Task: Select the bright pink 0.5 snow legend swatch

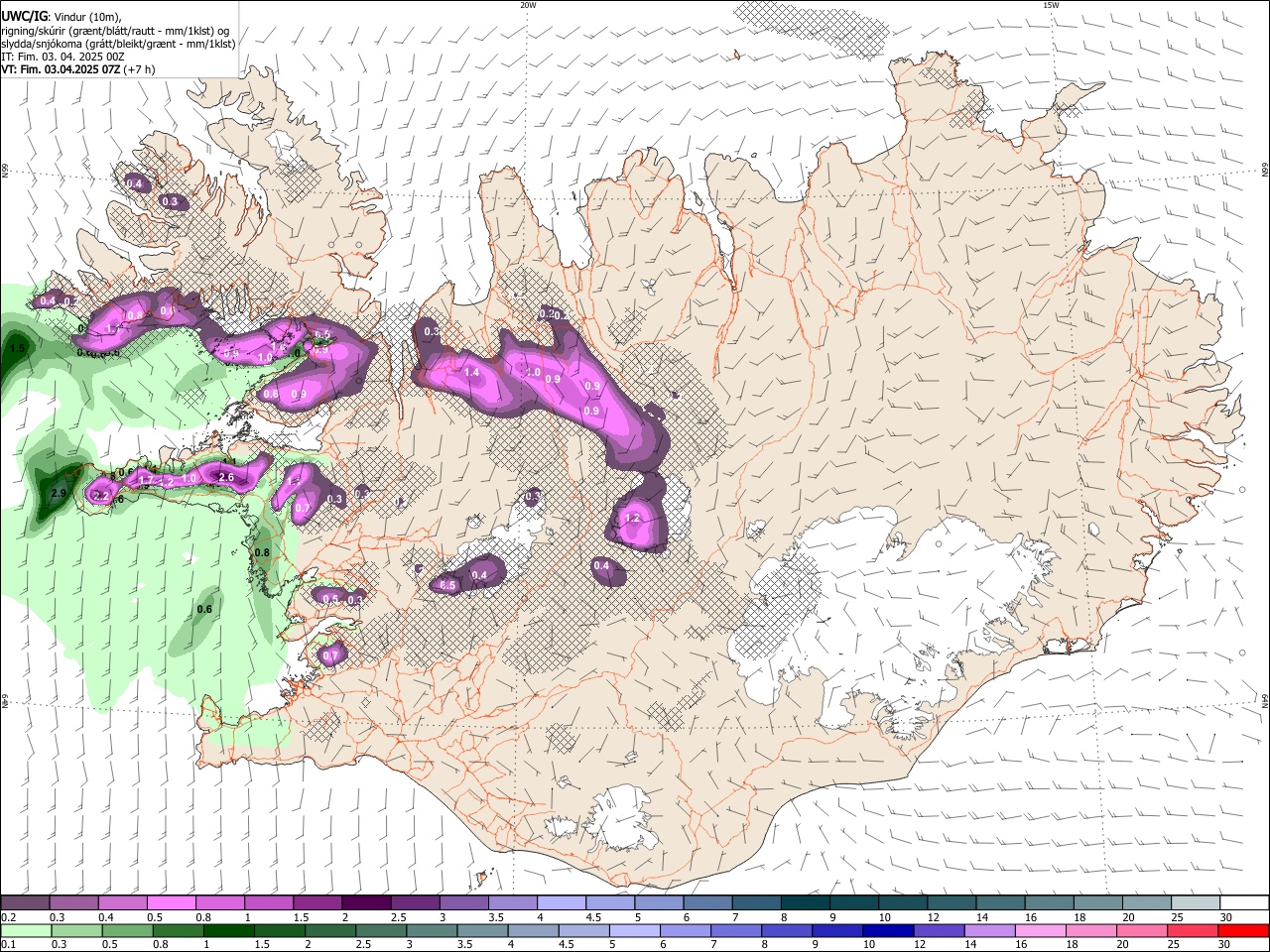Action: pos(171,902)
